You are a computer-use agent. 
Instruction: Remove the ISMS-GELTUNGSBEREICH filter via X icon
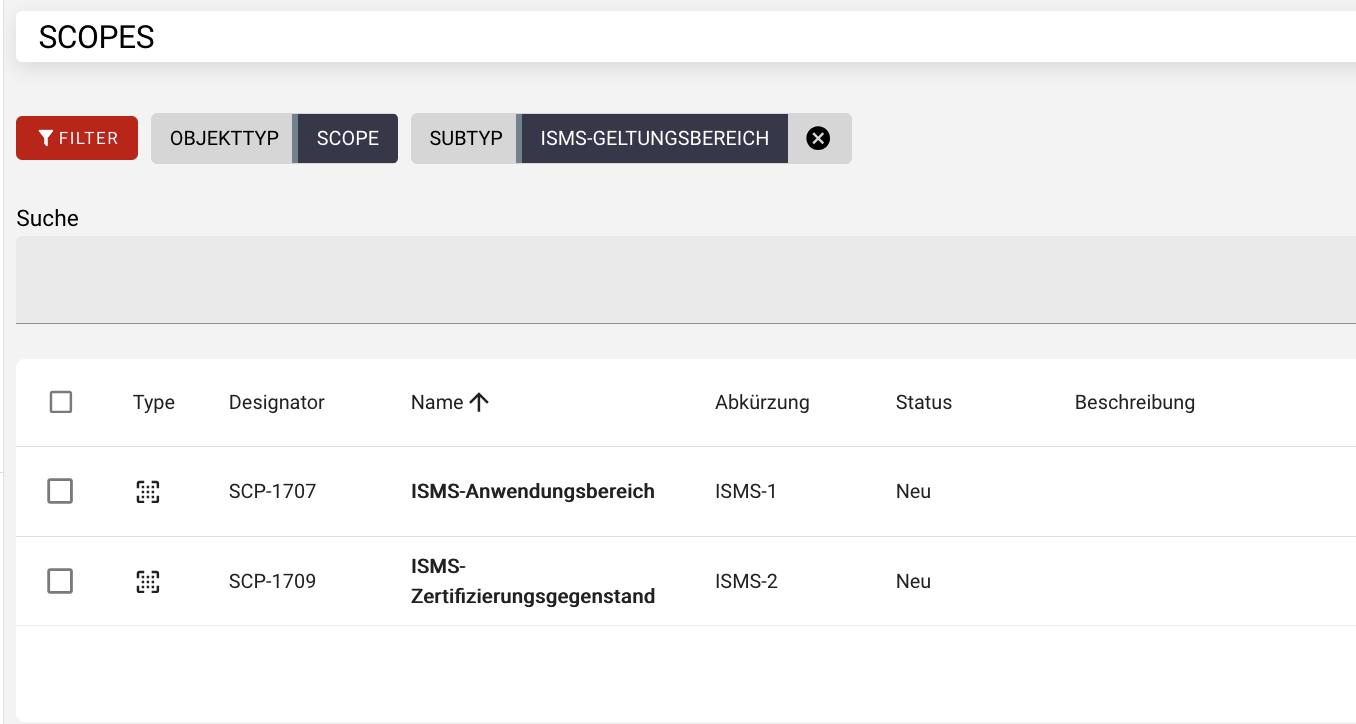[819, 137]
